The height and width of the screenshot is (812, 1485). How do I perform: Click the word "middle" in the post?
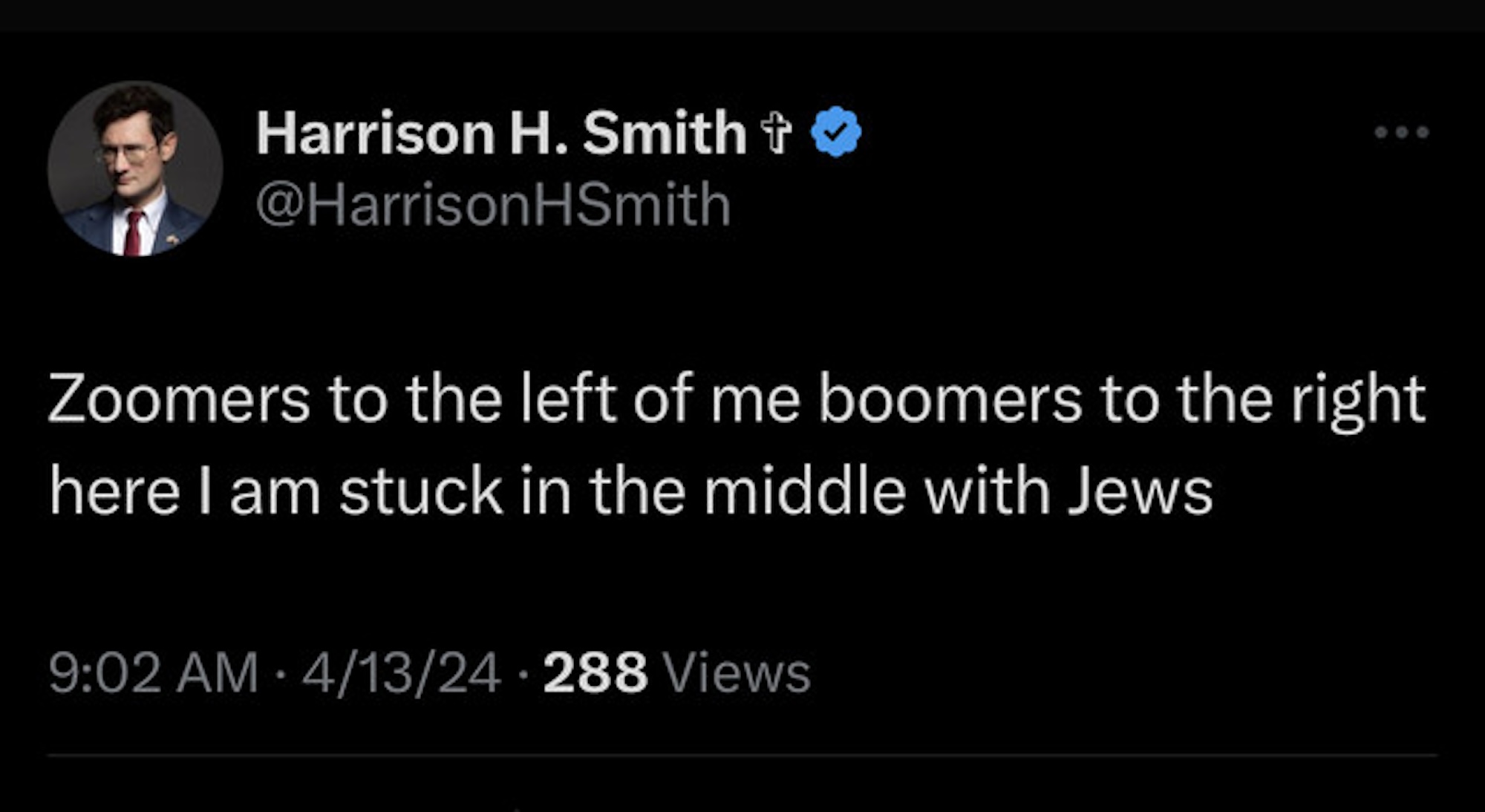(805, 492)
